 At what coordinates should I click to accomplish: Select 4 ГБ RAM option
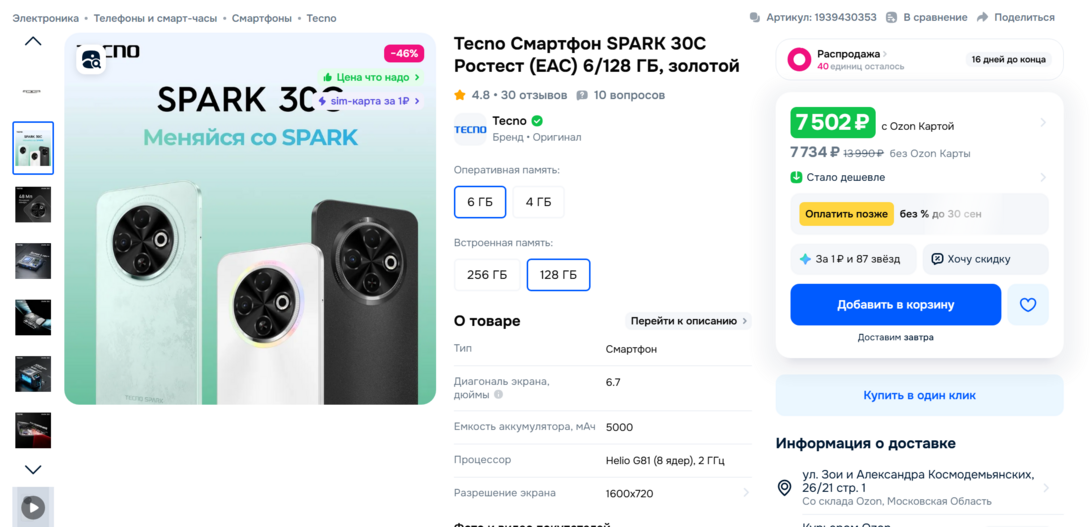click(x=538, y=202)
